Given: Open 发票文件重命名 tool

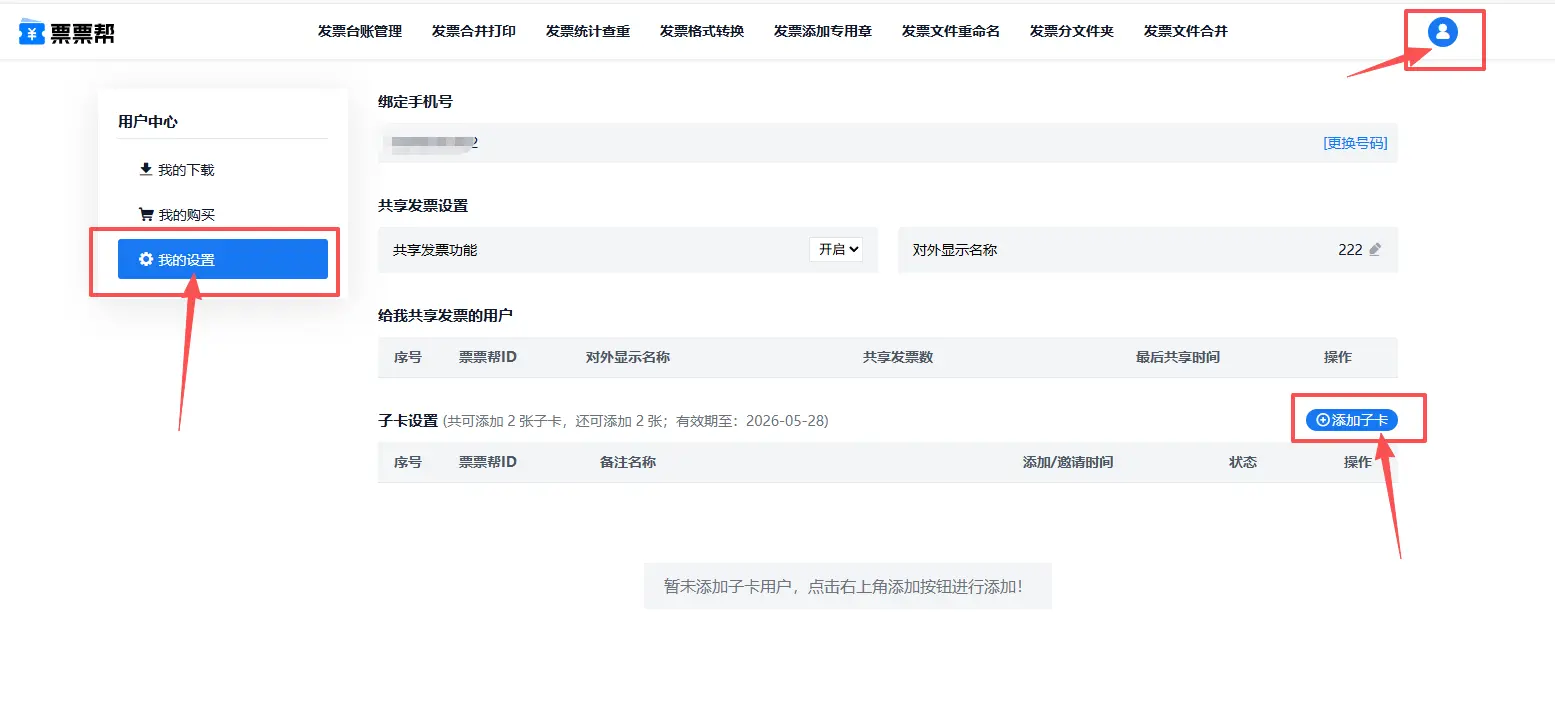Looking at the screenshot, I should 950,32.
